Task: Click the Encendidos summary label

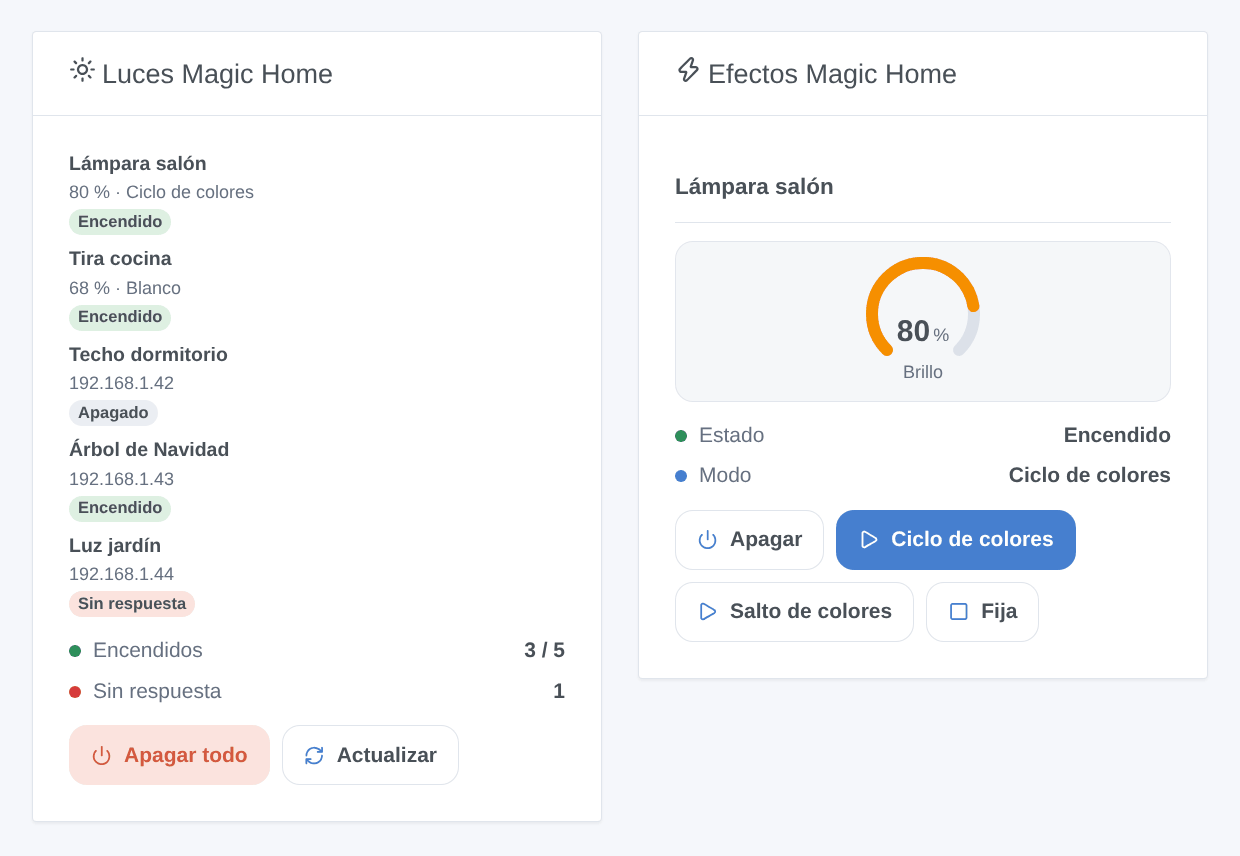Action: pyautogui.click(x=148, y=651)
